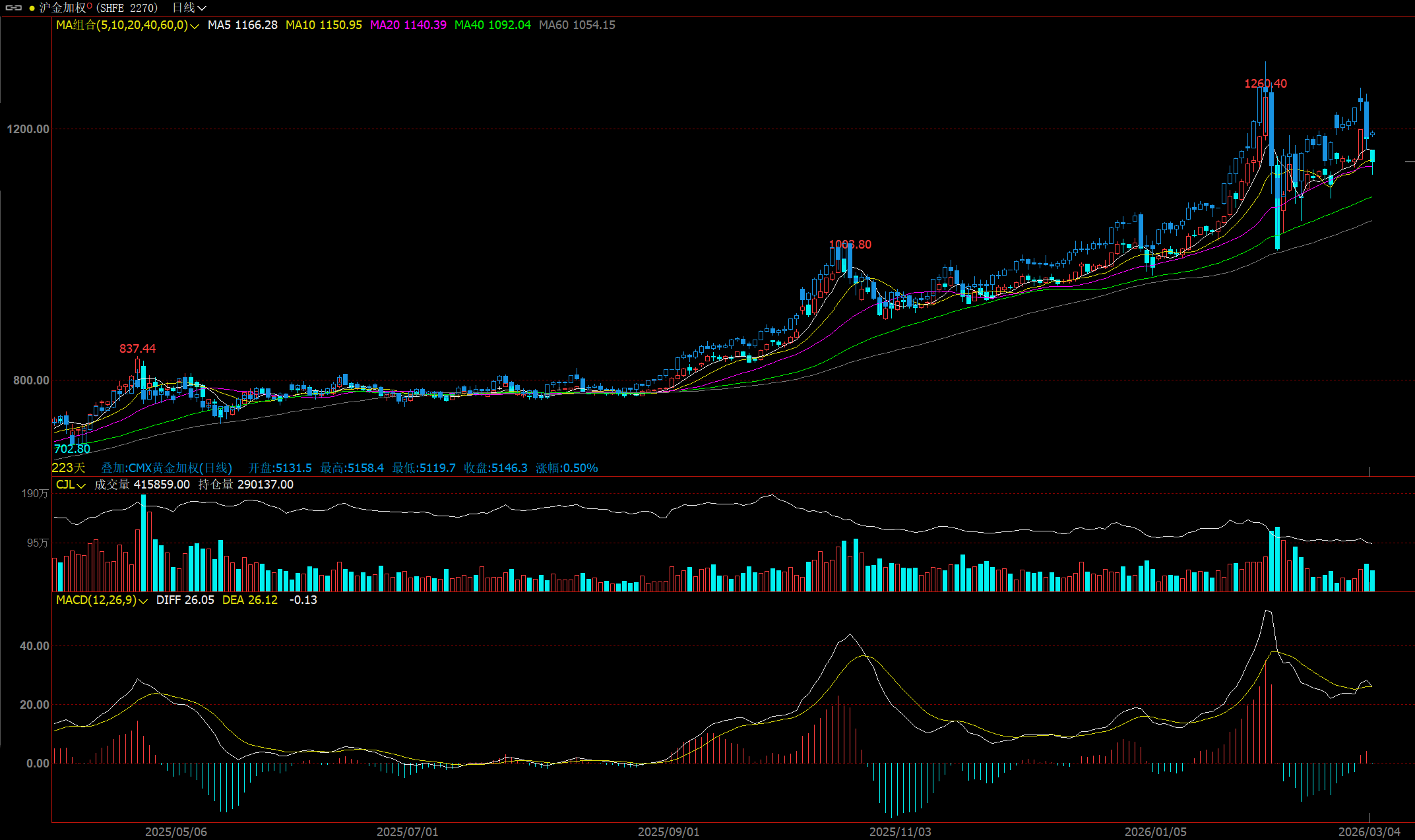Click the 223天 day count label

69,468
